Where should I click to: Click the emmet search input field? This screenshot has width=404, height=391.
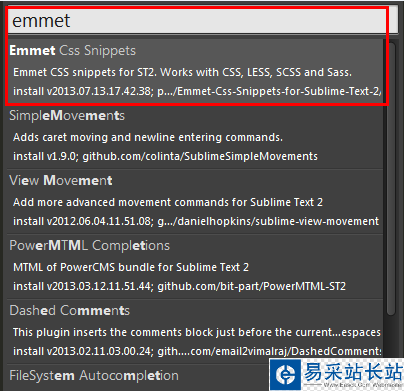coord(203,21)
